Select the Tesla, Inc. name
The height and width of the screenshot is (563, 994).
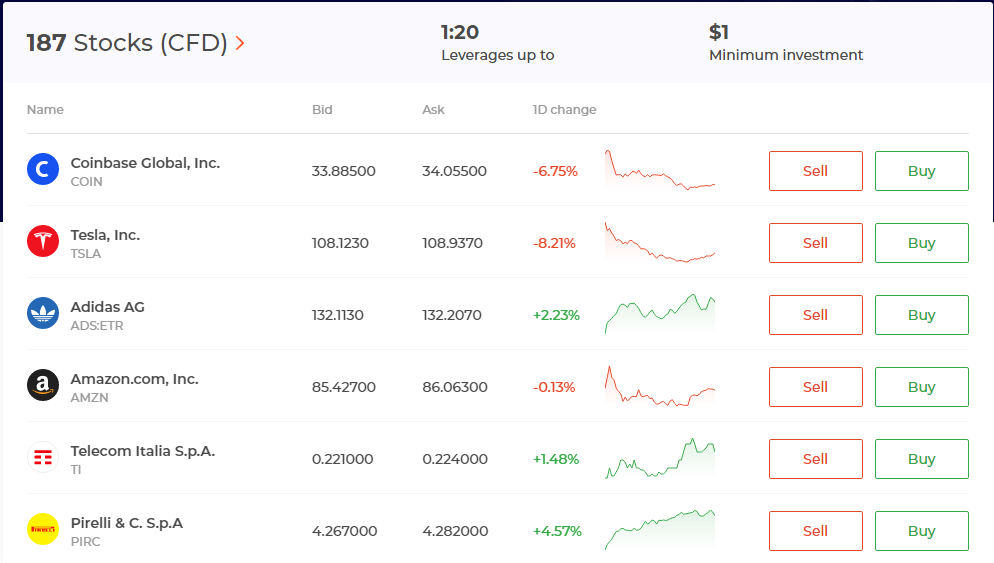(x=105, y=235)
